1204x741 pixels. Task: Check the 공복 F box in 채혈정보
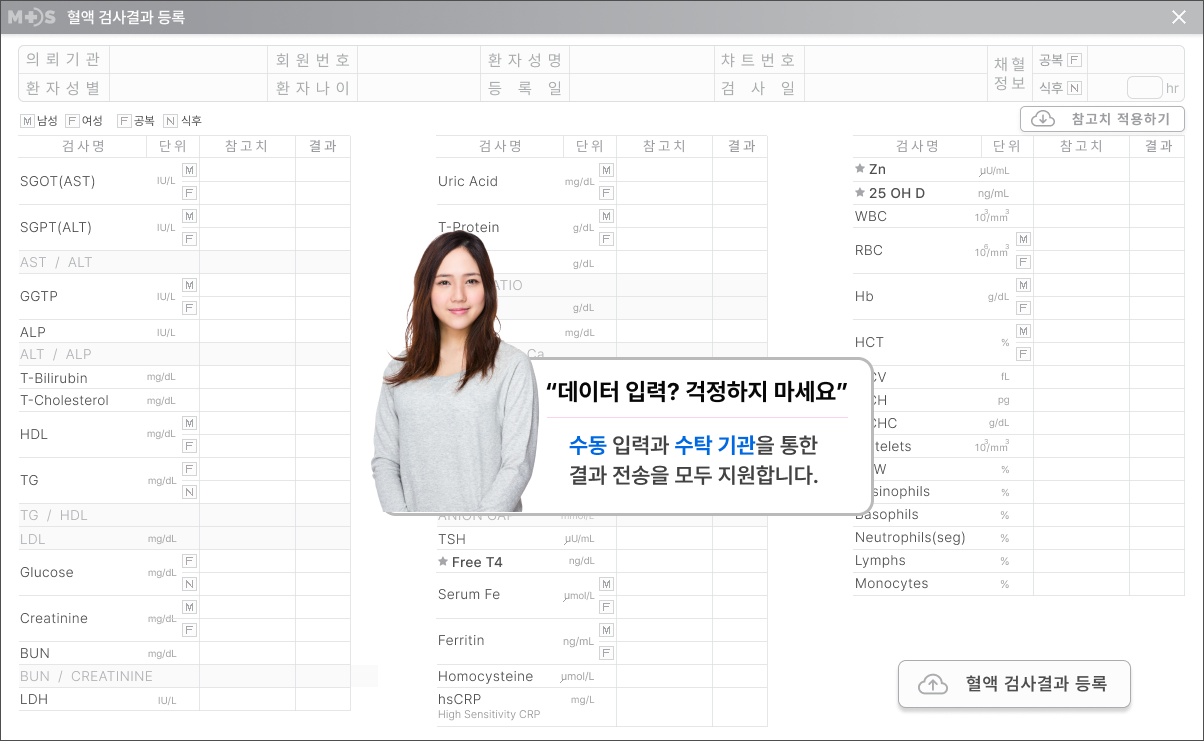click(1074, 60)
